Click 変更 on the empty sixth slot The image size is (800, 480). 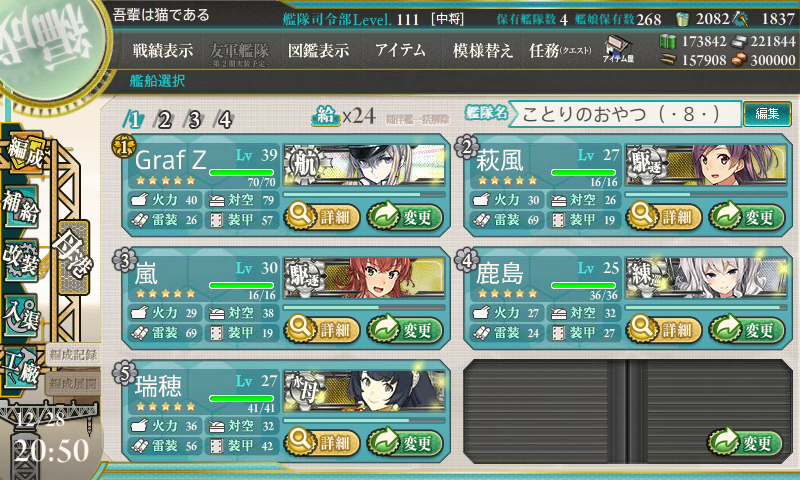pos(745,442)
